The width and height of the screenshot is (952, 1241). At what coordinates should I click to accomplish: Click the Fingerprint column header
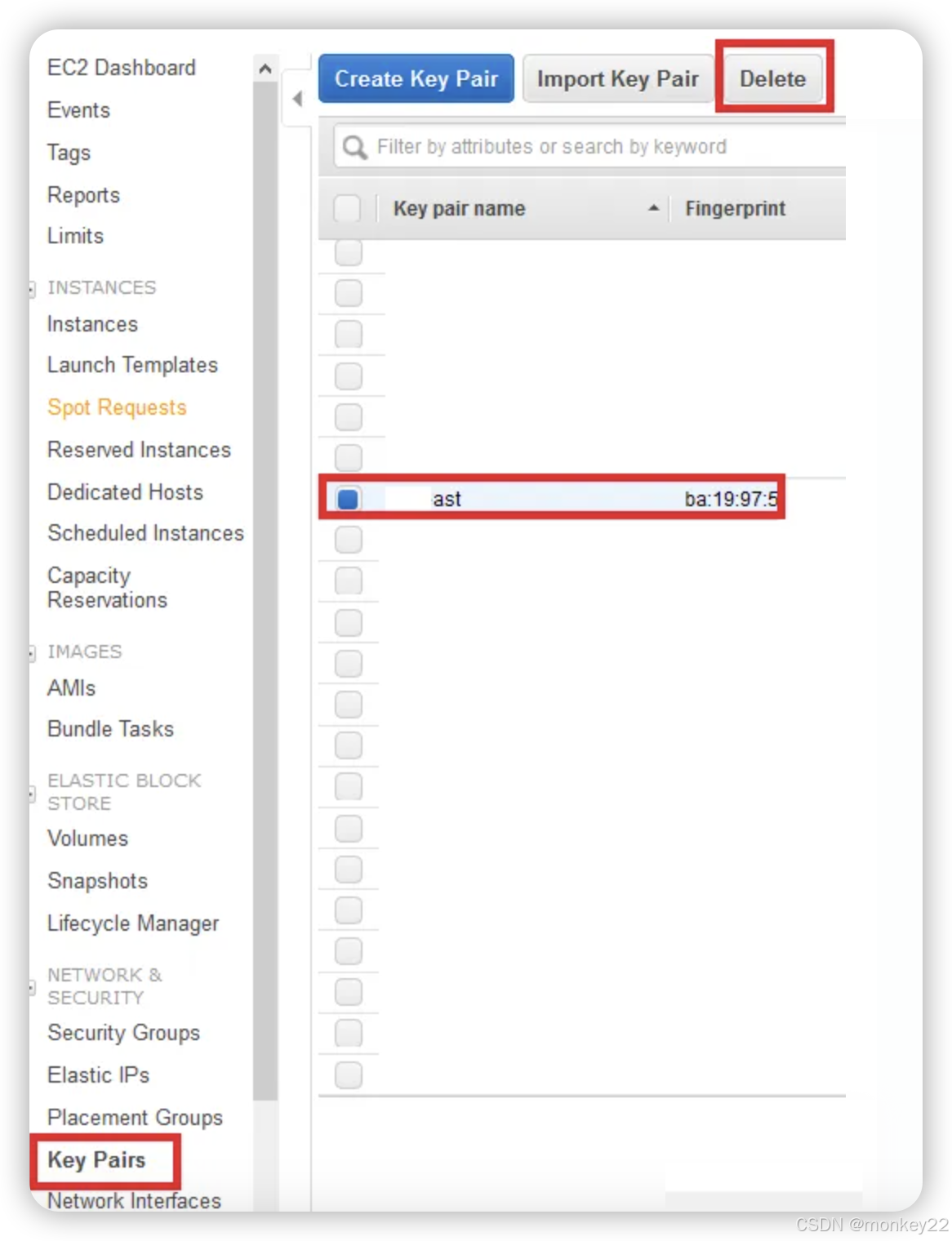click(x=735, y=209)
